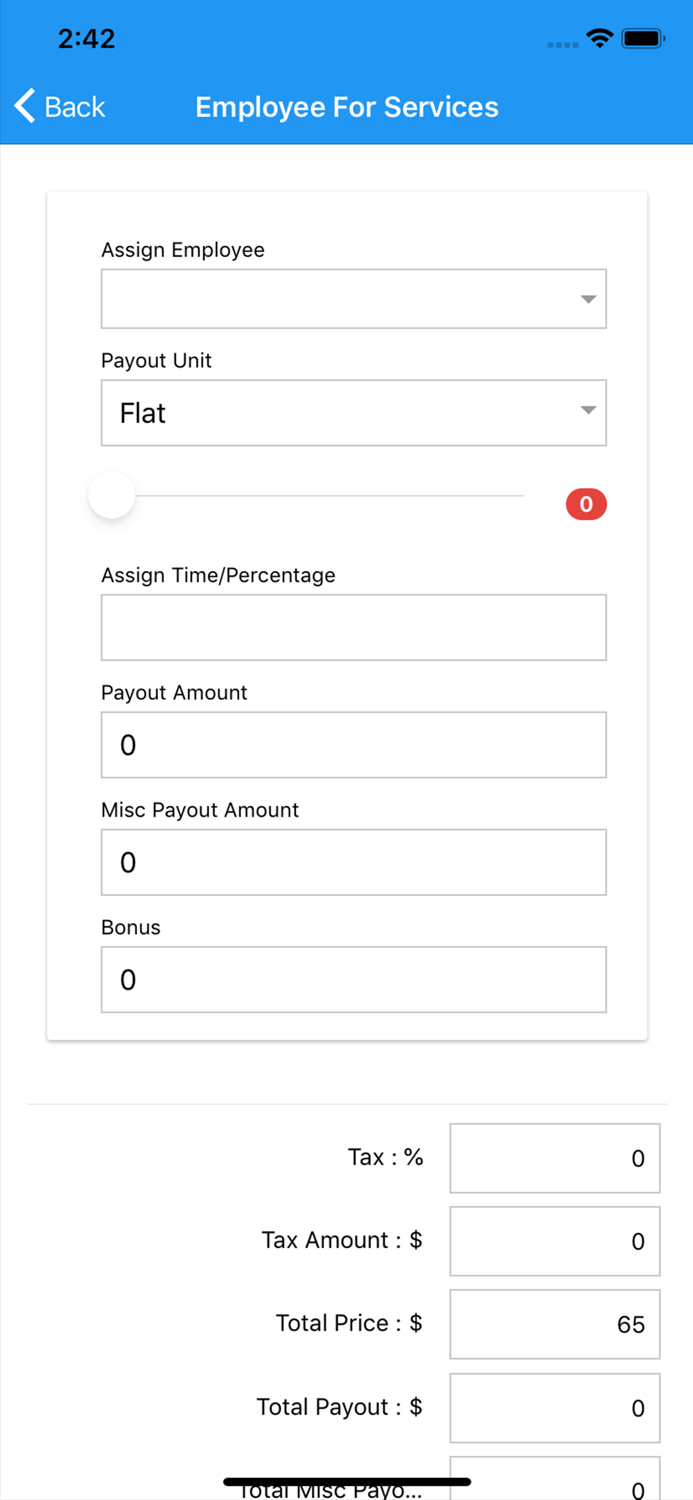
Task: Open the Assign Employee dropdown
Action: (340, 299)
